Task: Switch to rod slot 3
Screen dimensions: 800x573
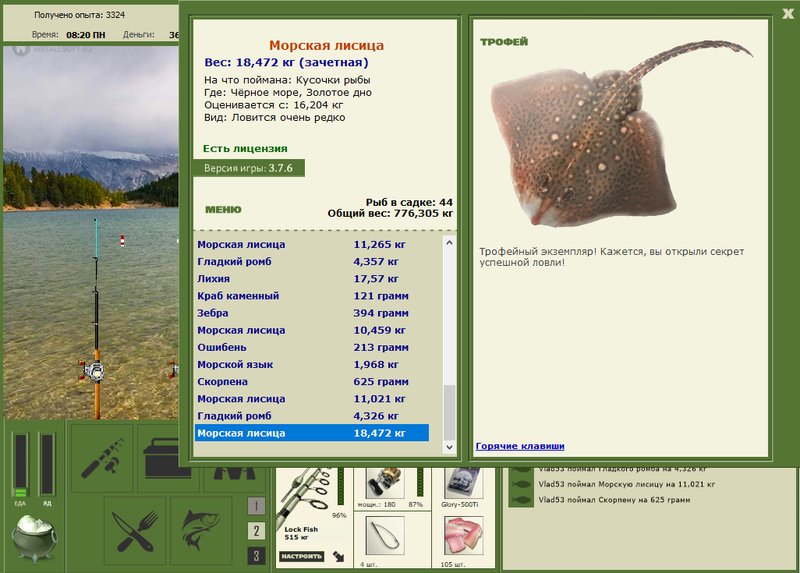Action: click(x=256, y=555)
